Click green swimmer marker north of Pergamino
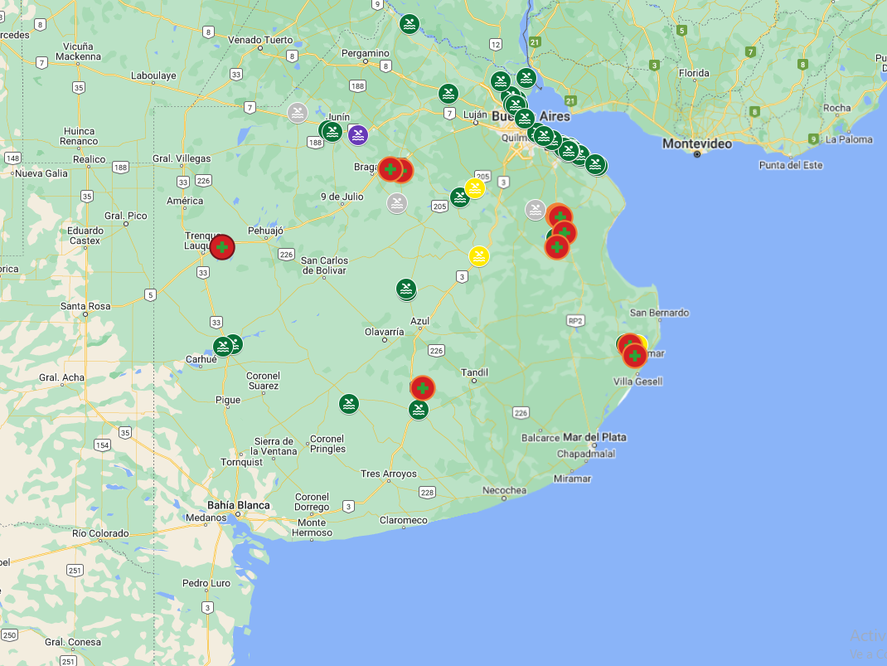887x666 pixels. [410, 24]
